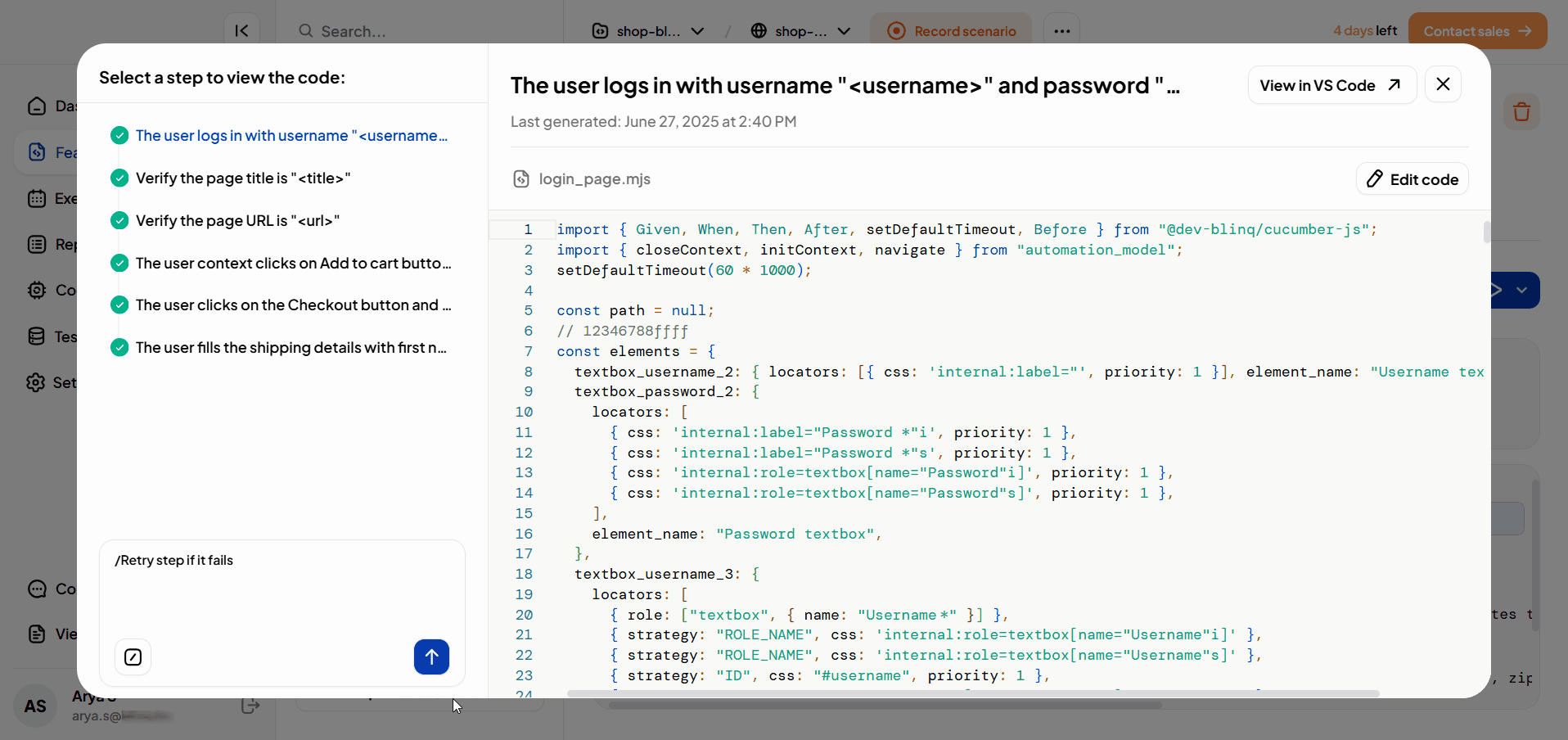This screenshot has height=740, width=1568.
Task: Open View in VS Code
Action: [x=1331, y=85]
